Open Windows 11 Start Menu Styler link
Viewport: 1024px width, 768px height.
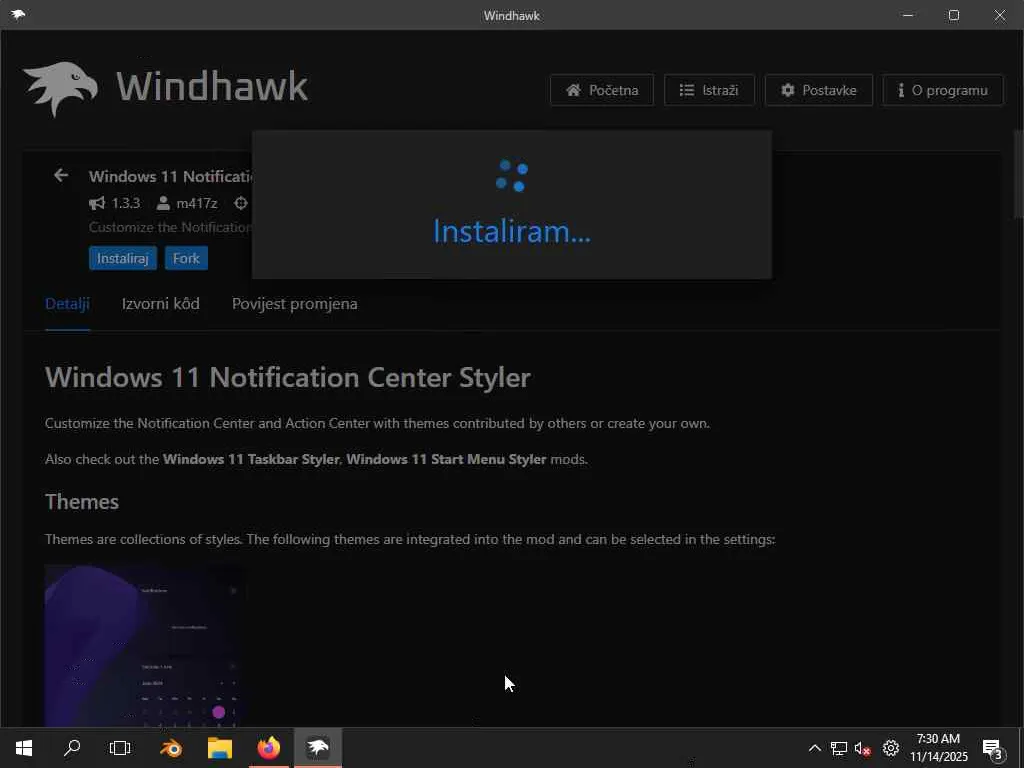(x=446, y=459)
